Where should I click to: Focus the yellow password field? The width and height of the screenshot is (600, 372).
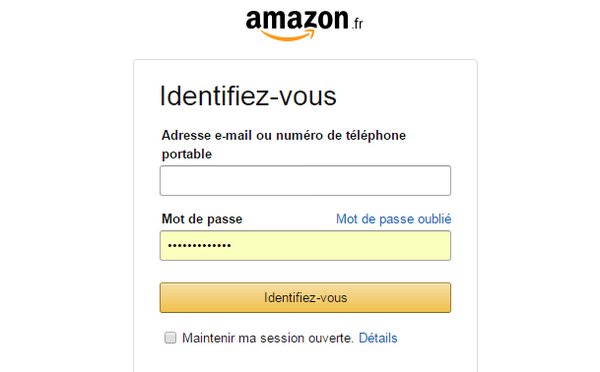pyautogui.click(x=305, y=246)
